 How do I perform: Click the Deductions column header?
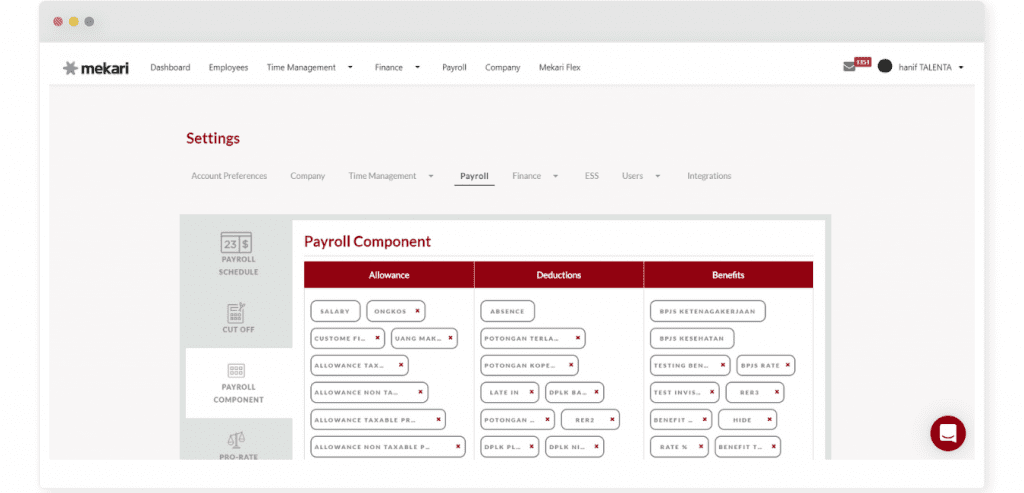(559, 275)
